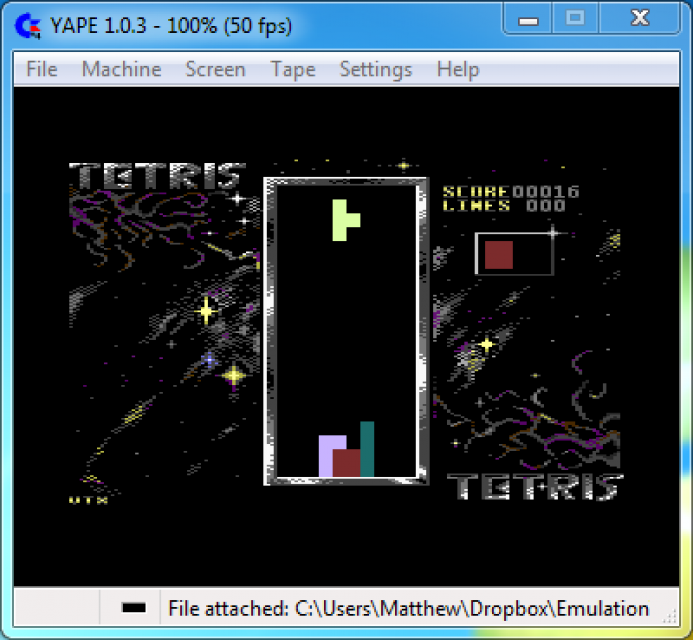The width and height of the screenshot is (693, 640).
Task: Click the TETRIS logo at top left
Action: (x=157, y=176)
